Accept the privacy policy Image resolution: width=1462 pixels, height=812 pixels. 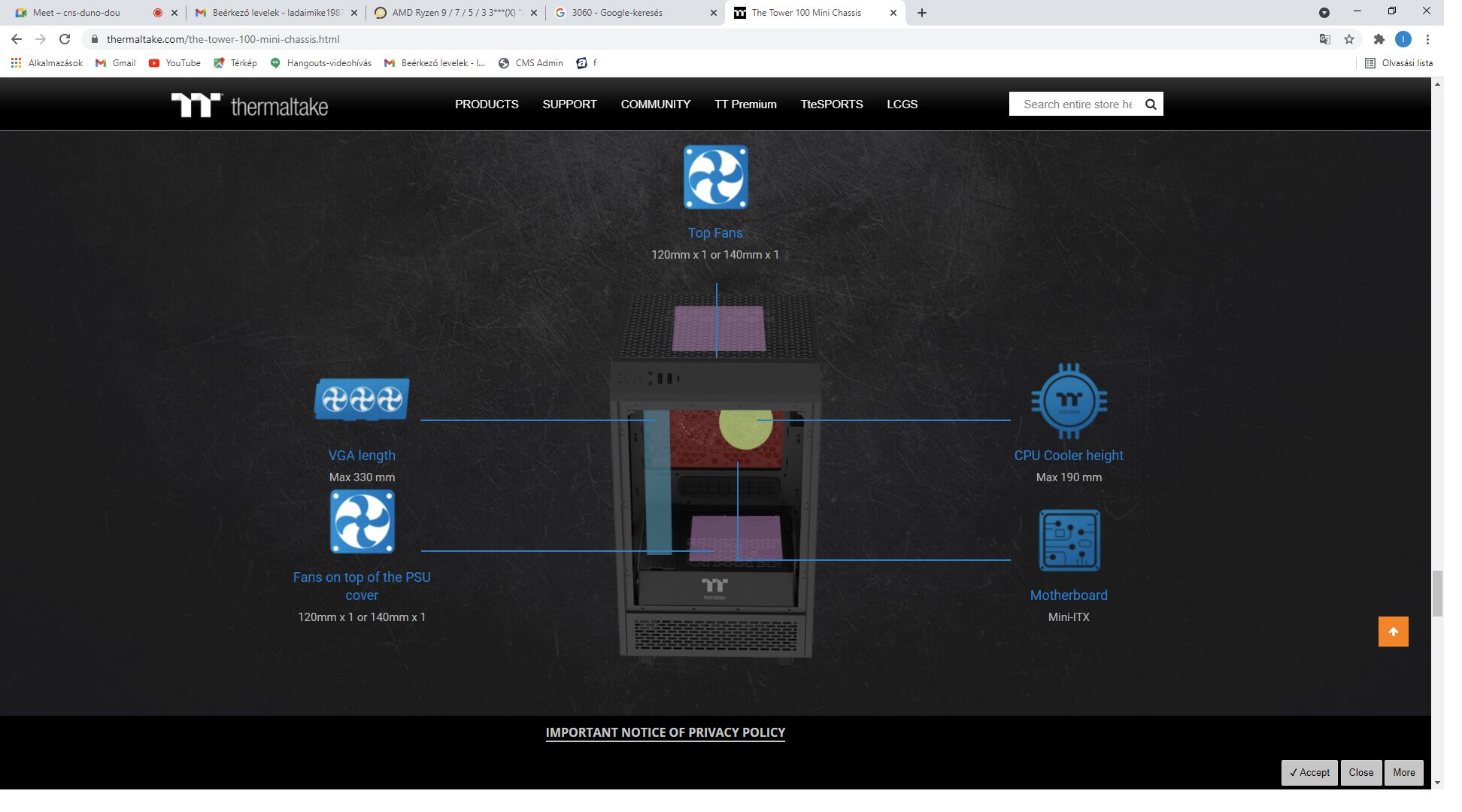click(x=1309, y=772)
